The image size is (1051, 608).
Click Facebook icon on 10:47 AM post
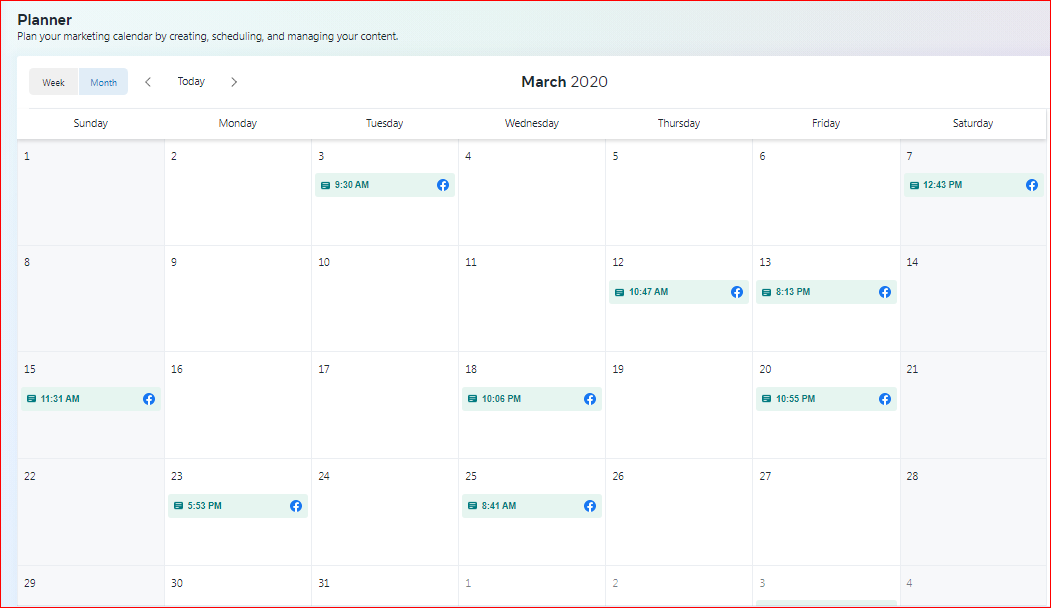pyautogui.click(x=737, y=292)
